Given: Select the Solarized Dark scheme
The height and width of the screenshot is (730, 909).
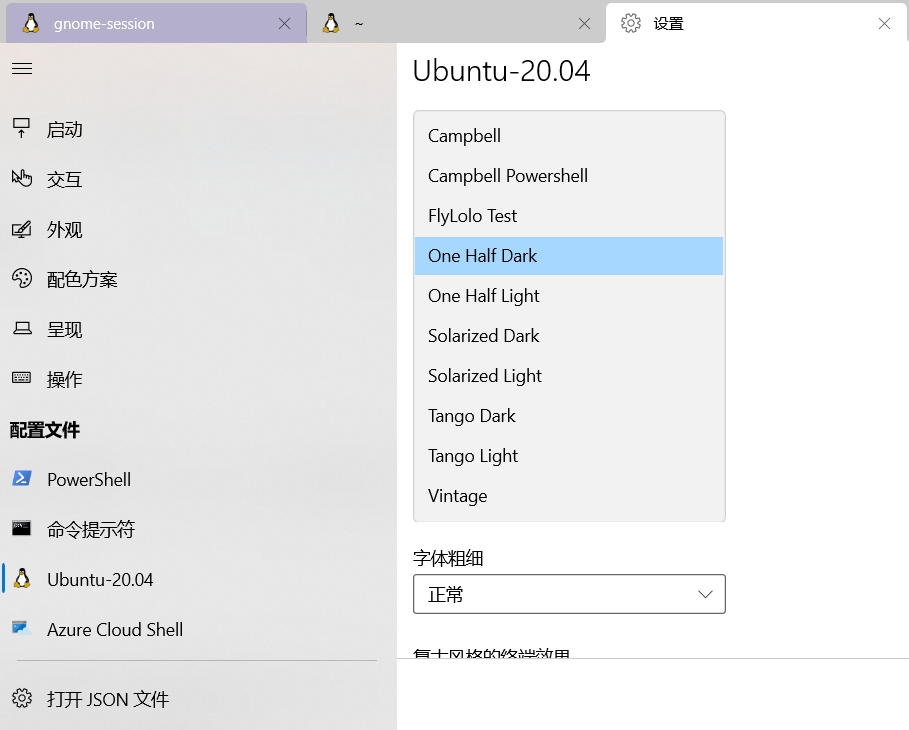Looking at the screenshot, I should point(483,335).
